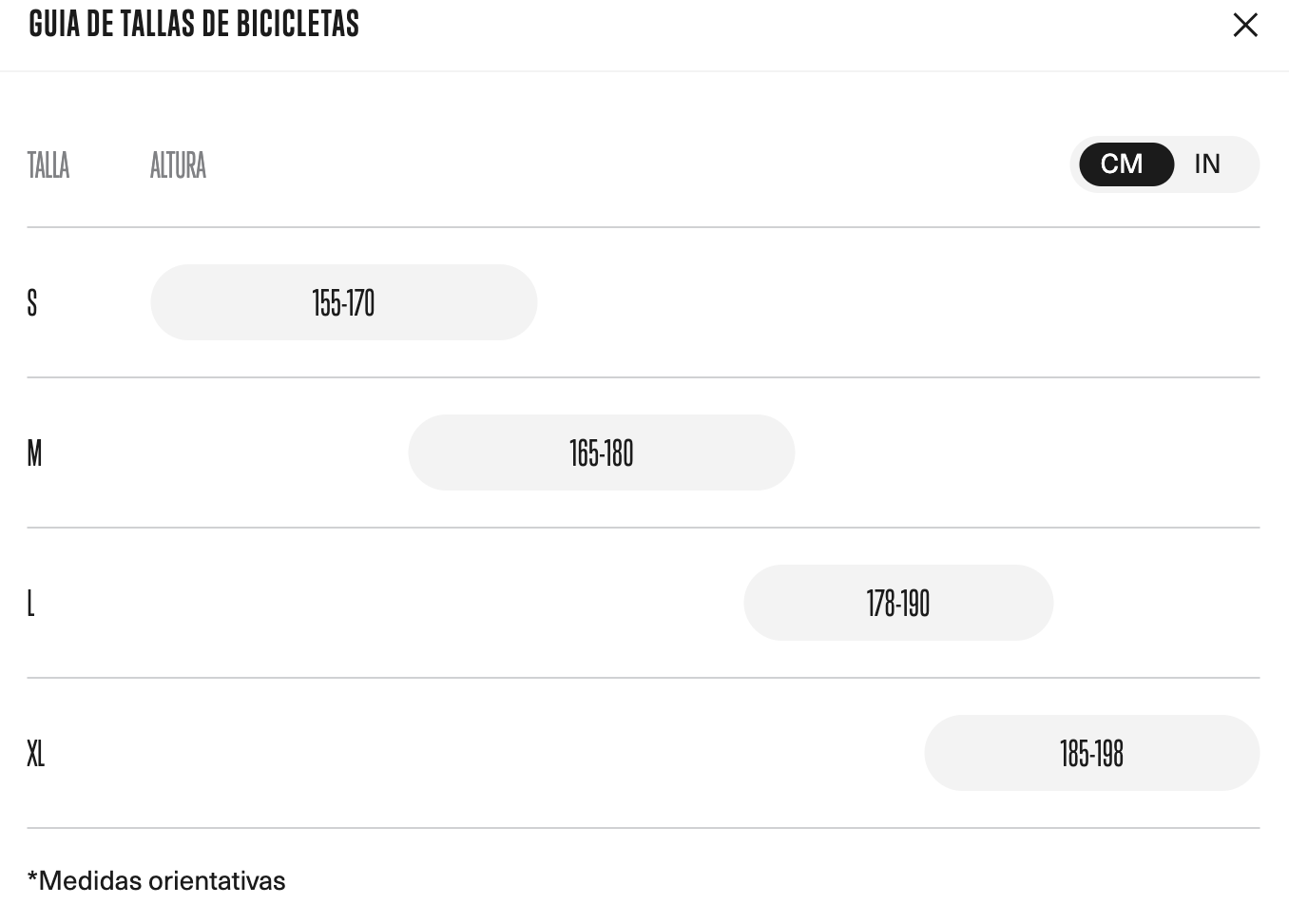Click the M size label
1289x924 pixels.
(34, 452)
